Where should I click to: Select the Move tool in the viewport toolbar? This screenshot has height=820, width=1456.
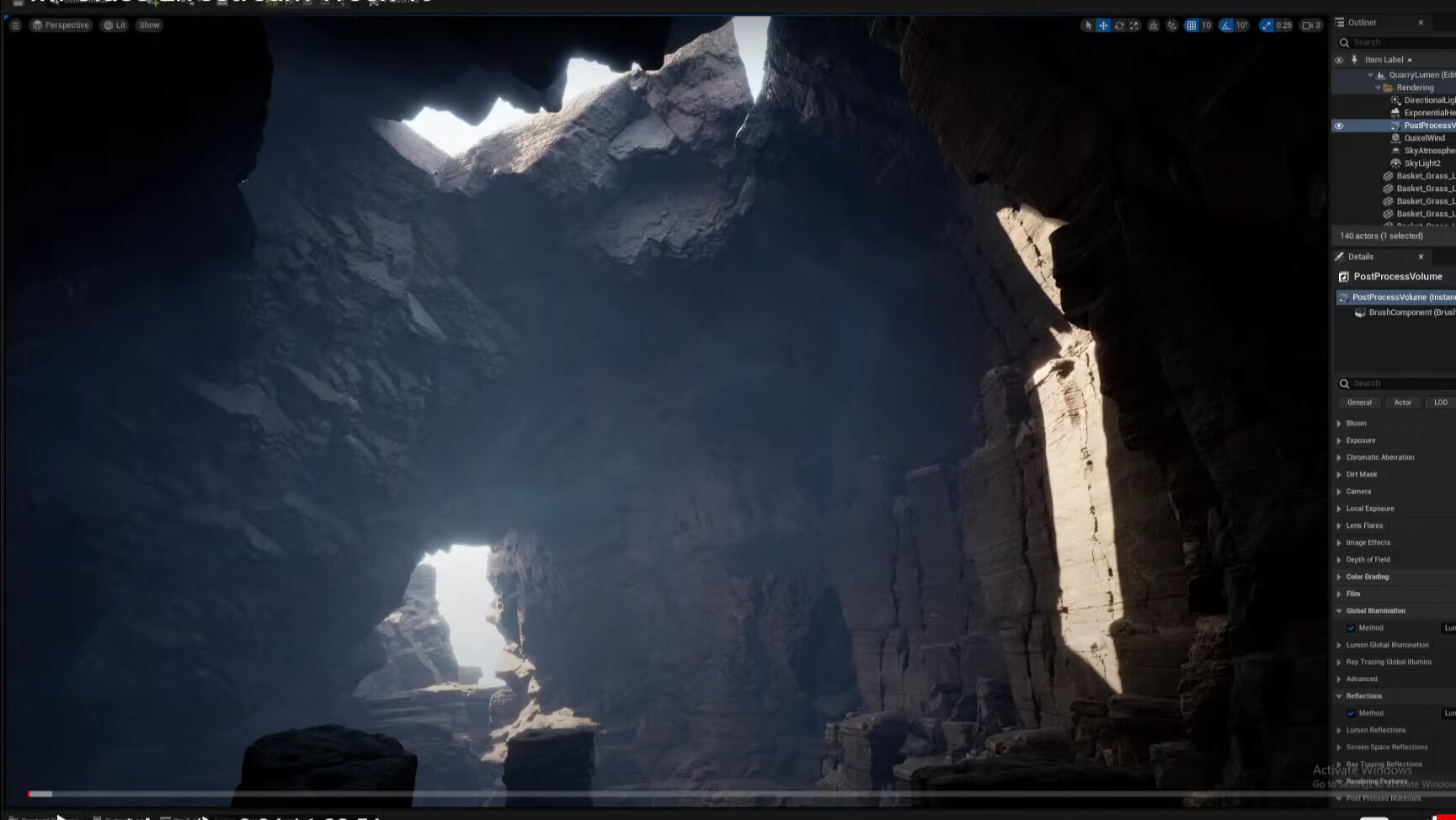(x=1103, y=25)
